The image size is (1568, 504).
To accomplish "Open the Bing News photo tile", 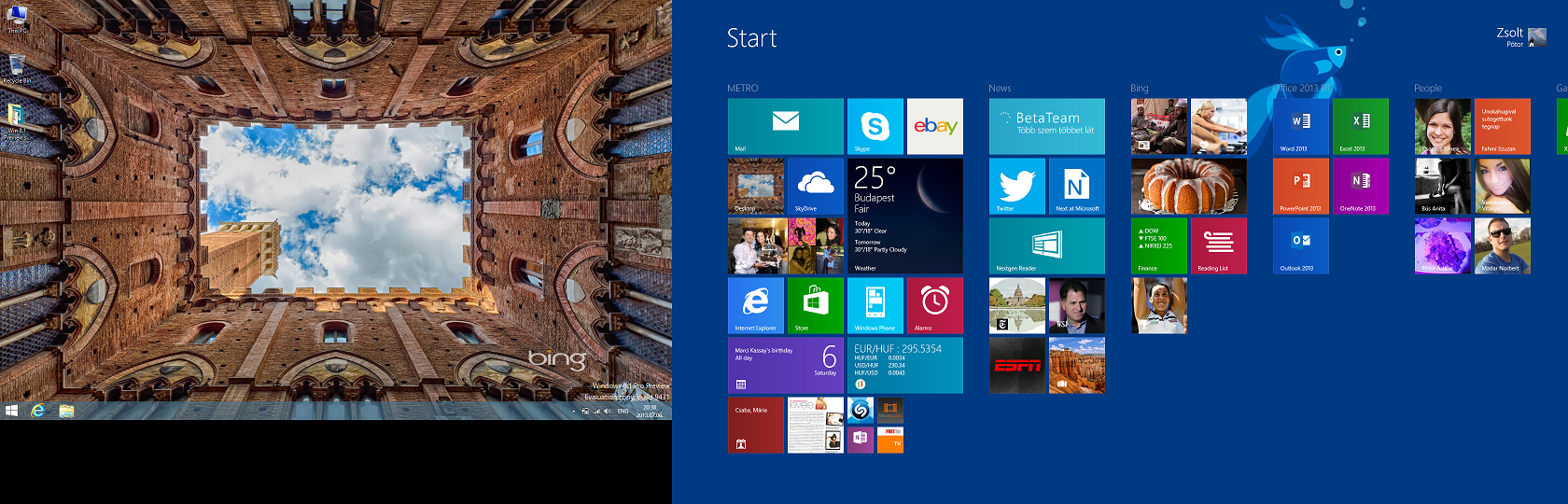I will [1158, 126].
